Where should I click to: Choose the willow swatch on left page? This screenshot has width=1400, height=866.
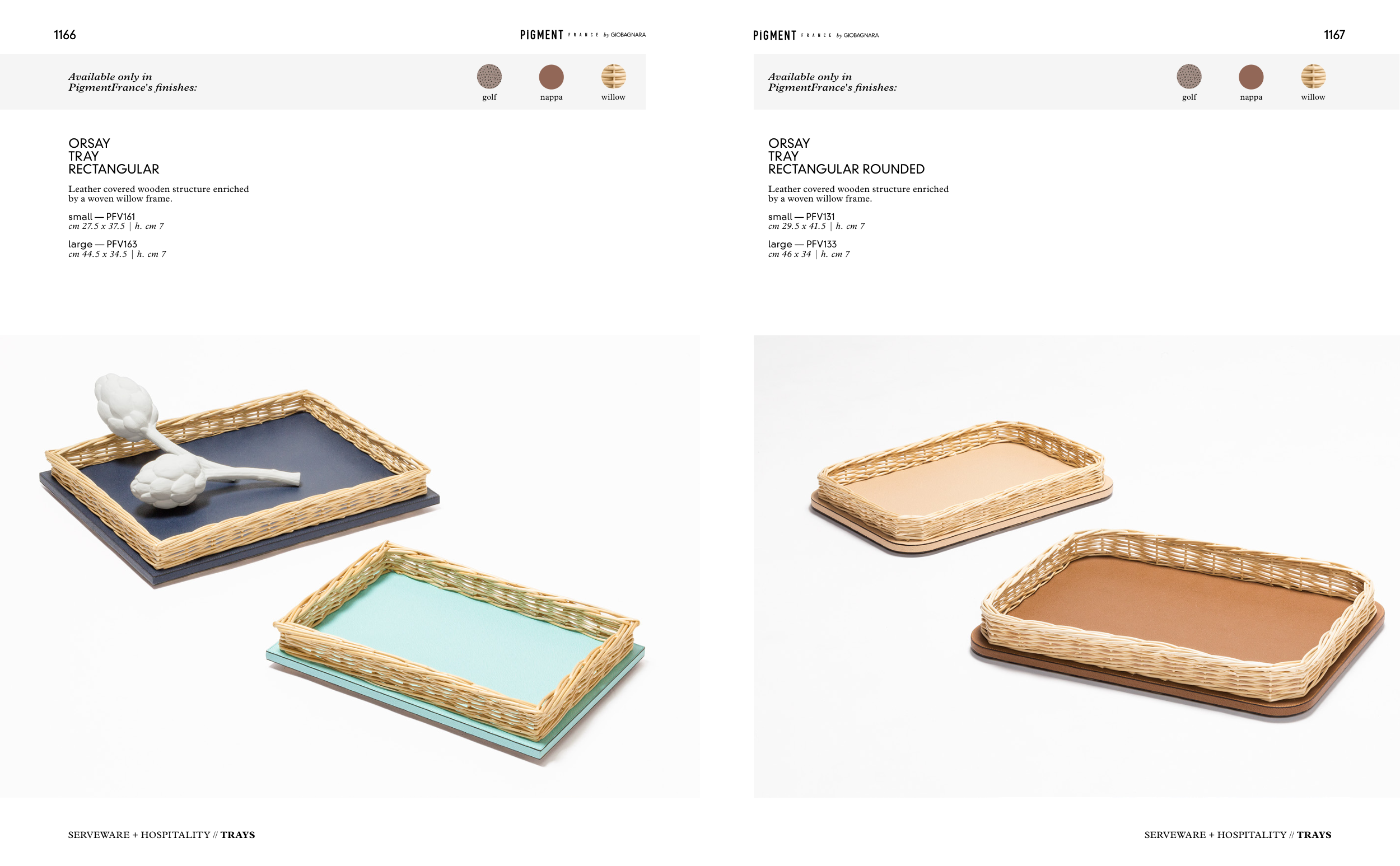pos(613,77)
